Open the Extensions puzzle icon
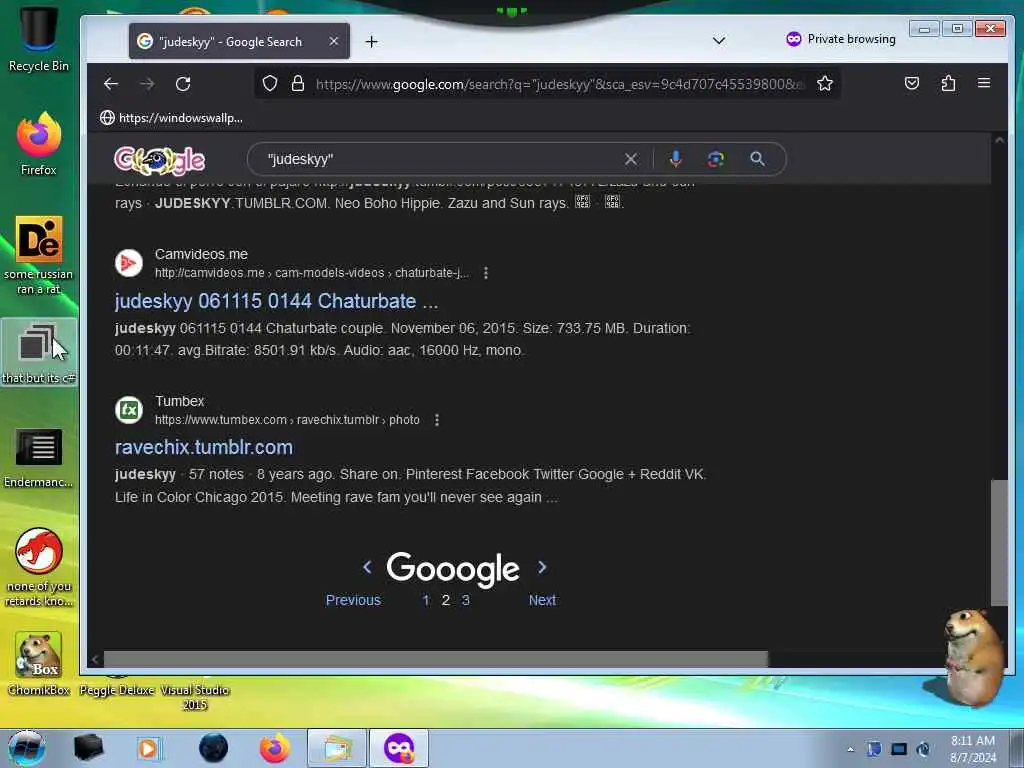This screenshot has width=1024, height=768. pyautogui.click(x=948, y=83)
